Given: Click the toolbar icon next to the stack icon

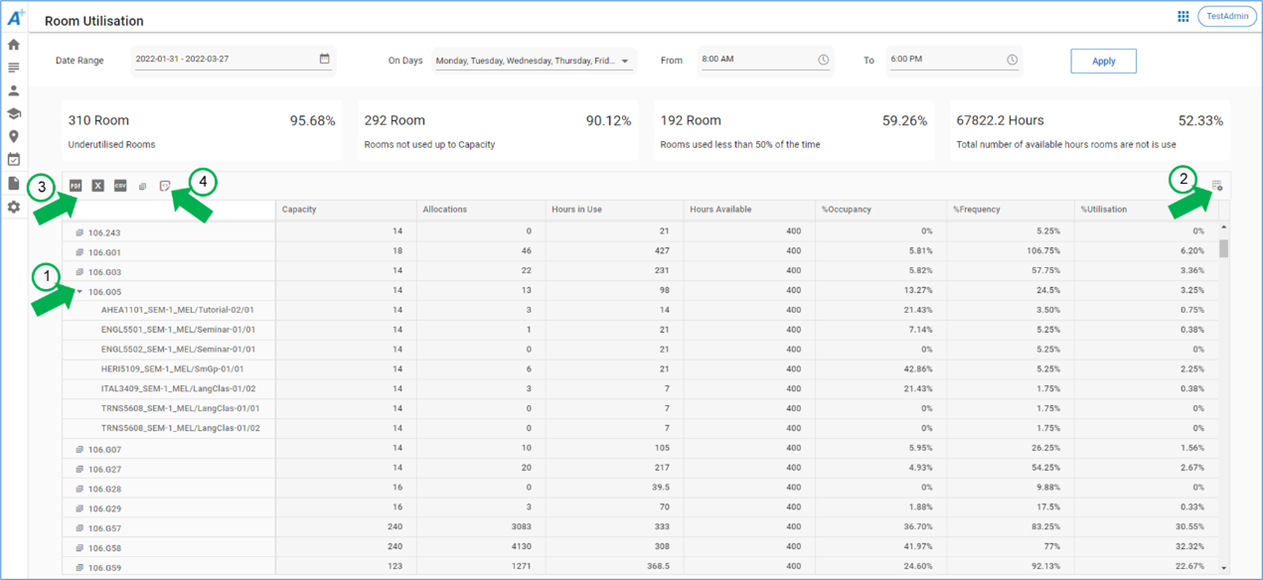Looking at the screenshot, I should (164, 186).
